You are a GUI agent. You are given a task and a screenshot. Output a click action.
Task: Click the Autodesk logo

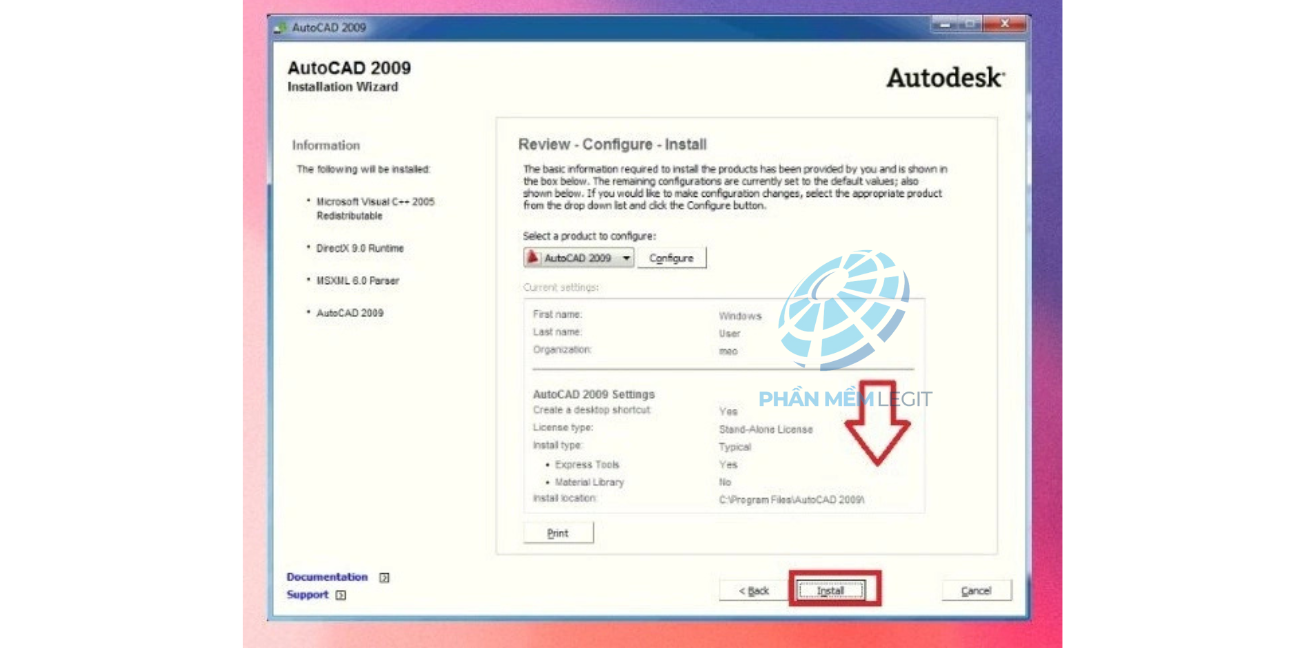coord(945,78)
